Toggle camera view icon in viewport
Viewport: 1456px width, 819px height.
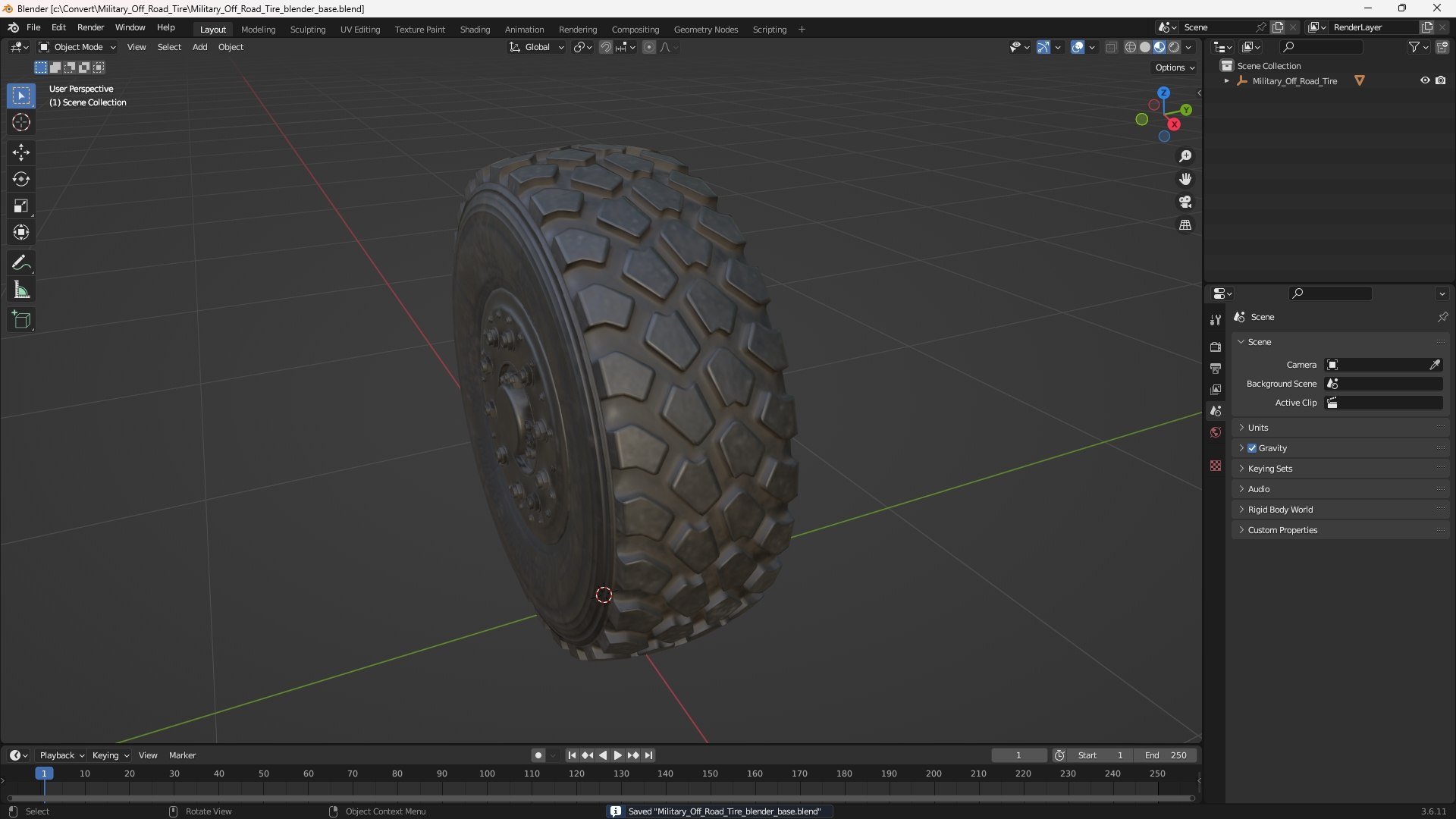(x=1185, y=202)
